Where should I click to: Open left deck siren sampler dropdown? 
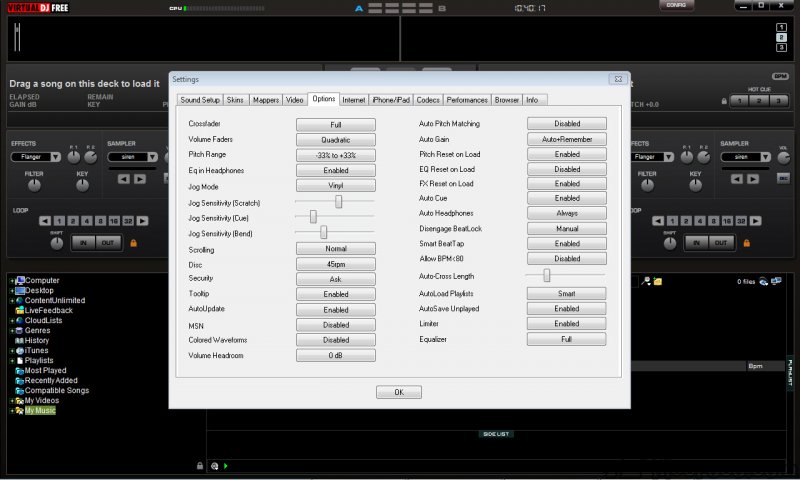tap(153, 157)
